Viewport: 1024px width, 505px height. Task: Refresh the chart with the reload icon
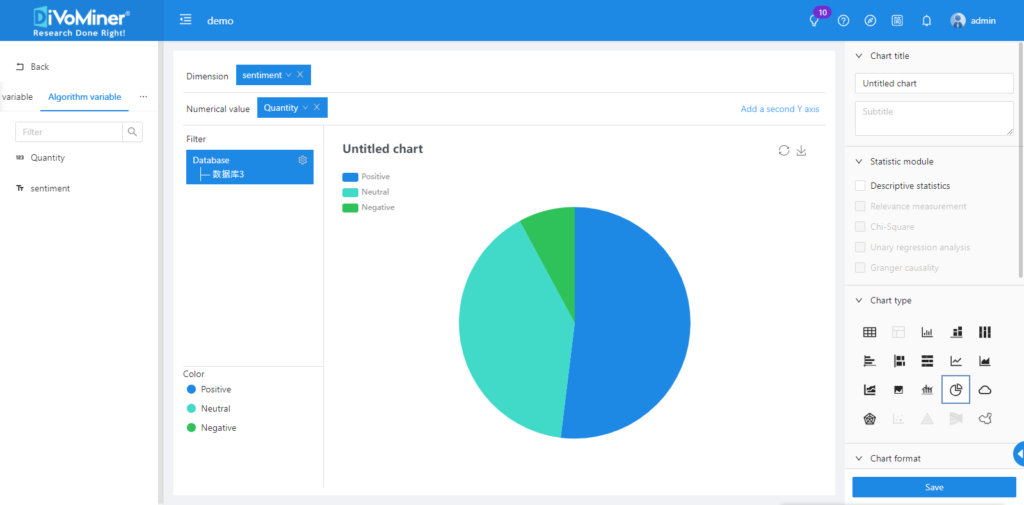click(784, 150)
